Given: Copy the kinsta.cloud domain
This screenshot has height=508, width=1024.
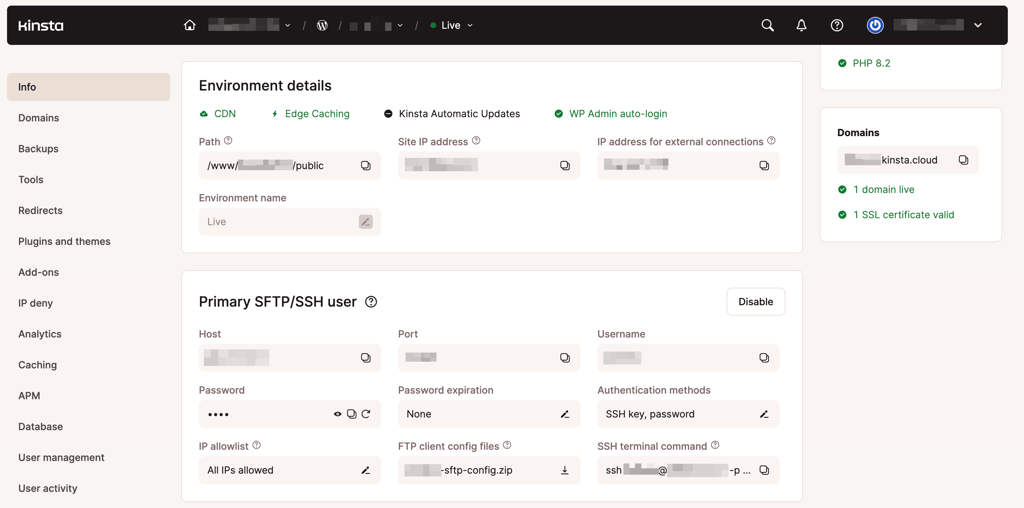Looking at the screenshot, I should (963, 160).
